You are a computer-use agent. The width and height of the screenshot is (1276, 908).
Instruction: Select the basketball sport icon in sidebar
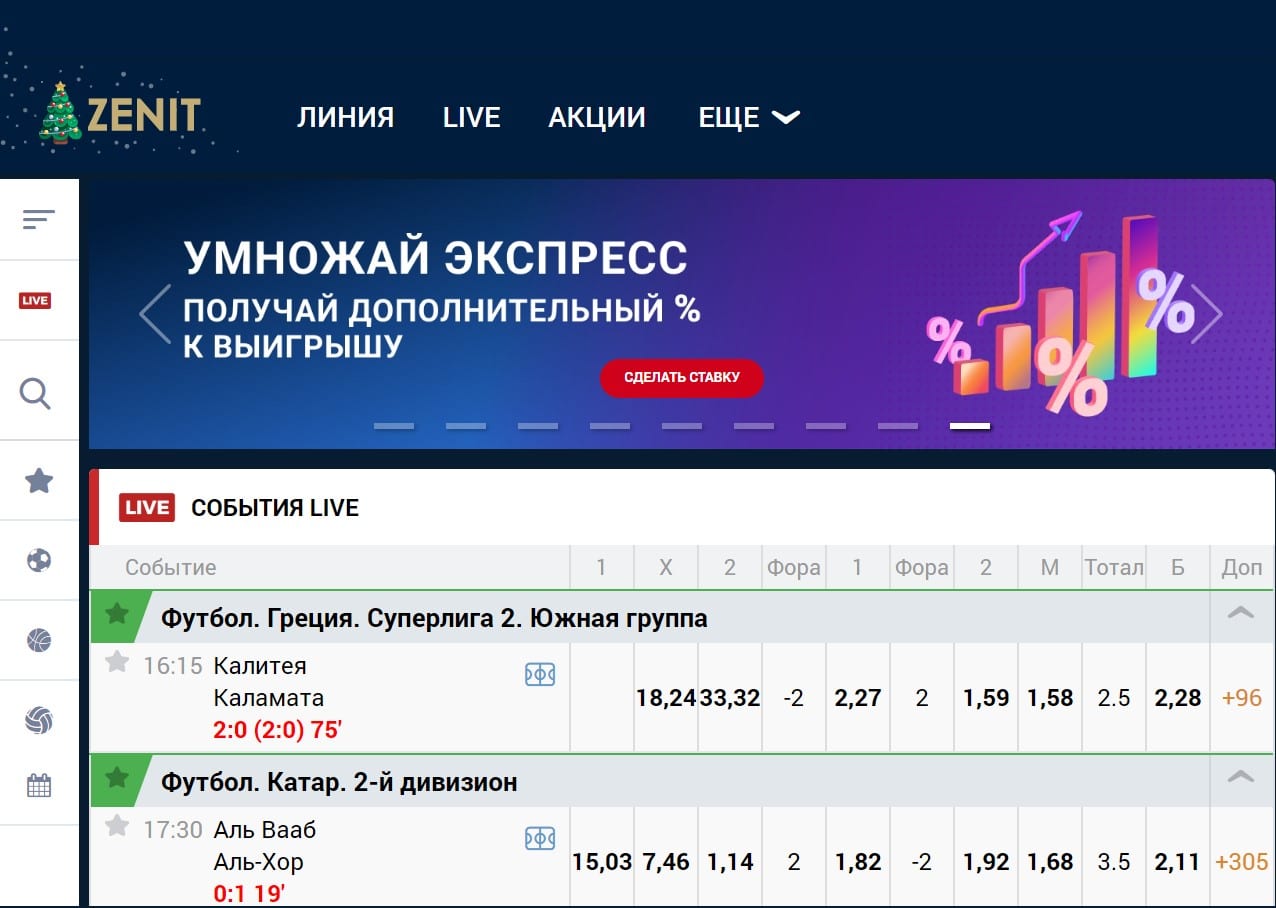39,638
